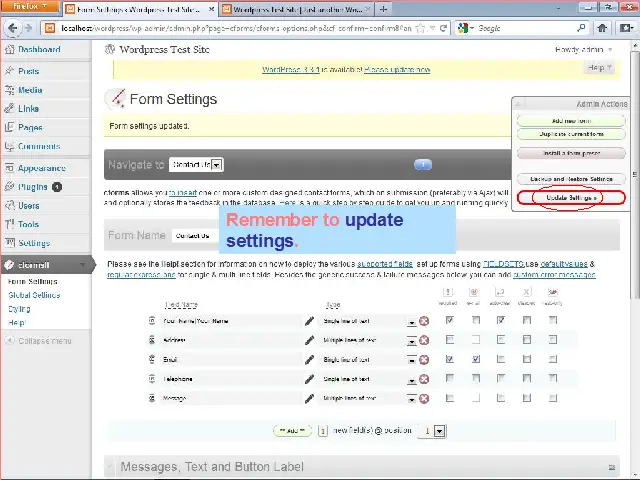Click pencil icon on the Message row
The height and width of the screenshot is (480, 640).
click(309, 398)
